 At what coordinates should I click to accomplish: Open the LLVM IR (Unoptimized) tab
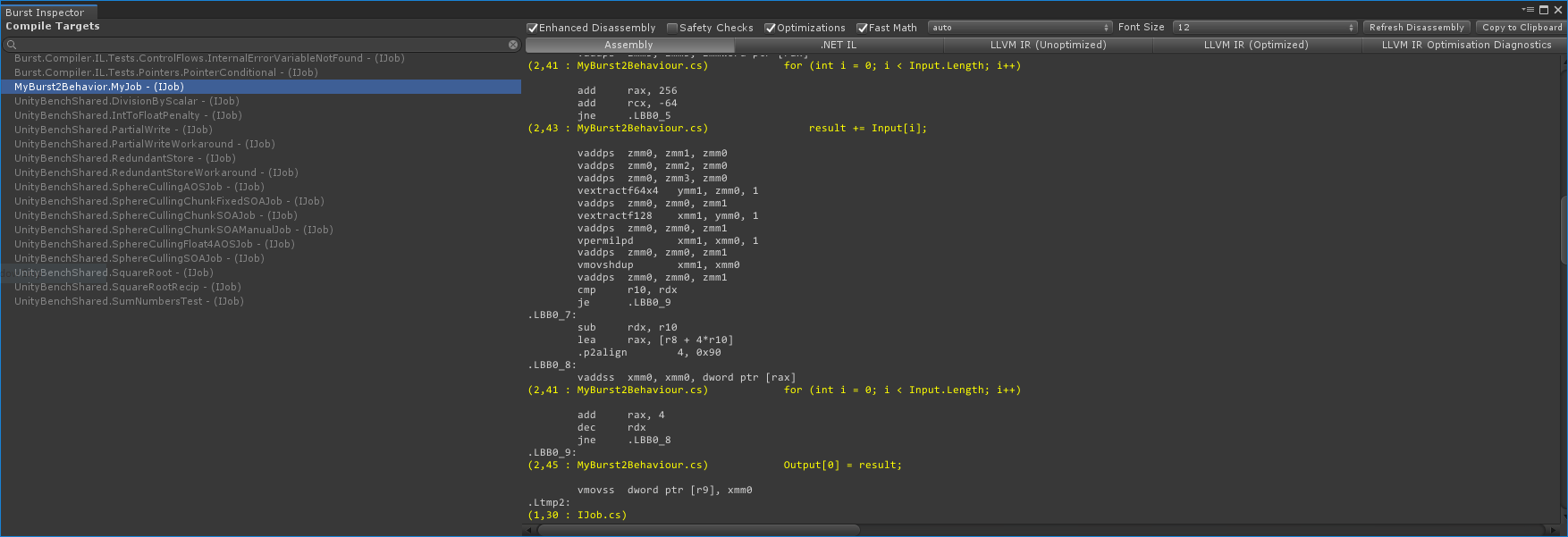click(x=1048, y=45)
